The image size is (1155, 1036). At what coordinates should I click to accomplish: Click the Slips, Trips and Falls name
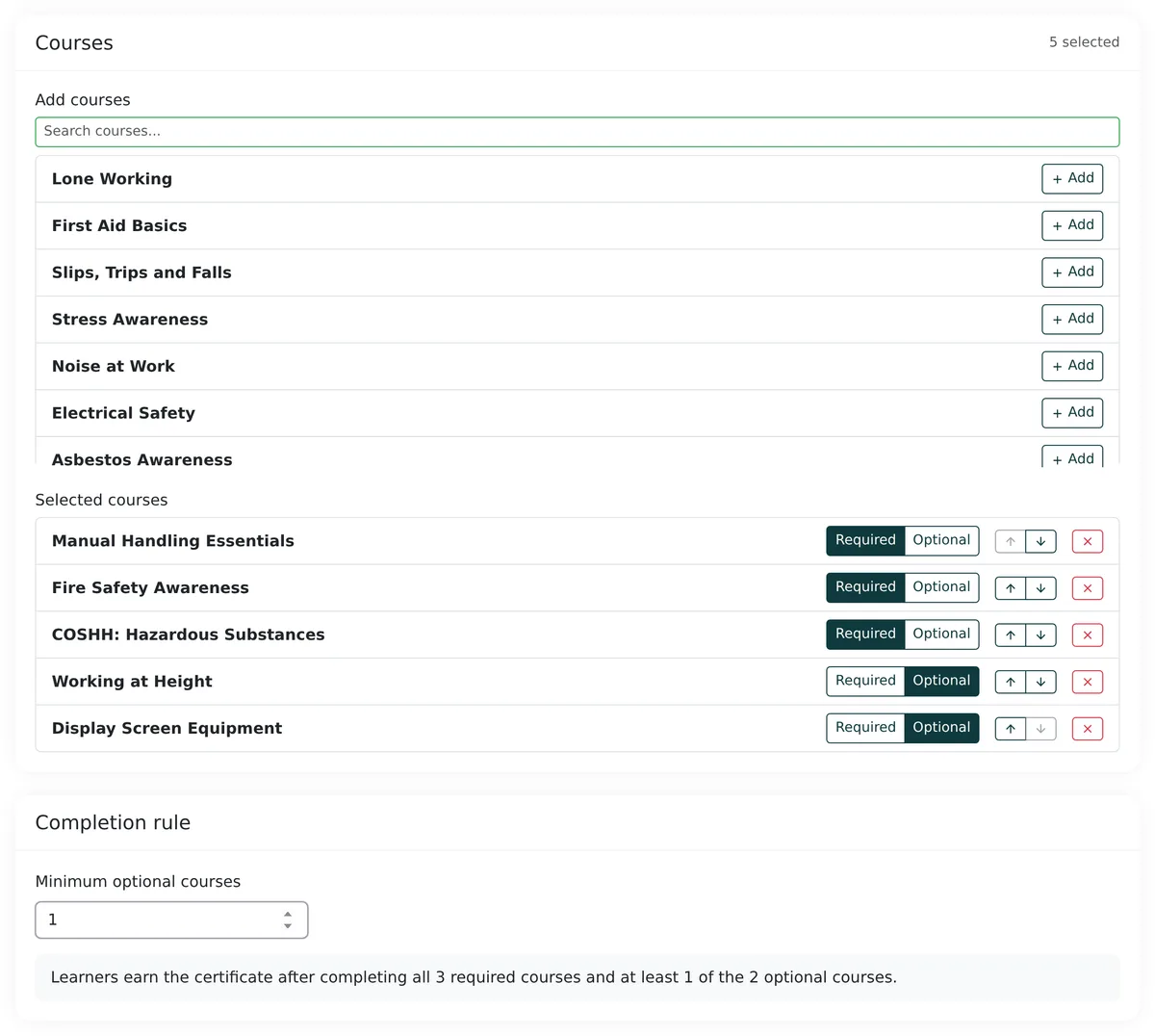pos(141,273)
